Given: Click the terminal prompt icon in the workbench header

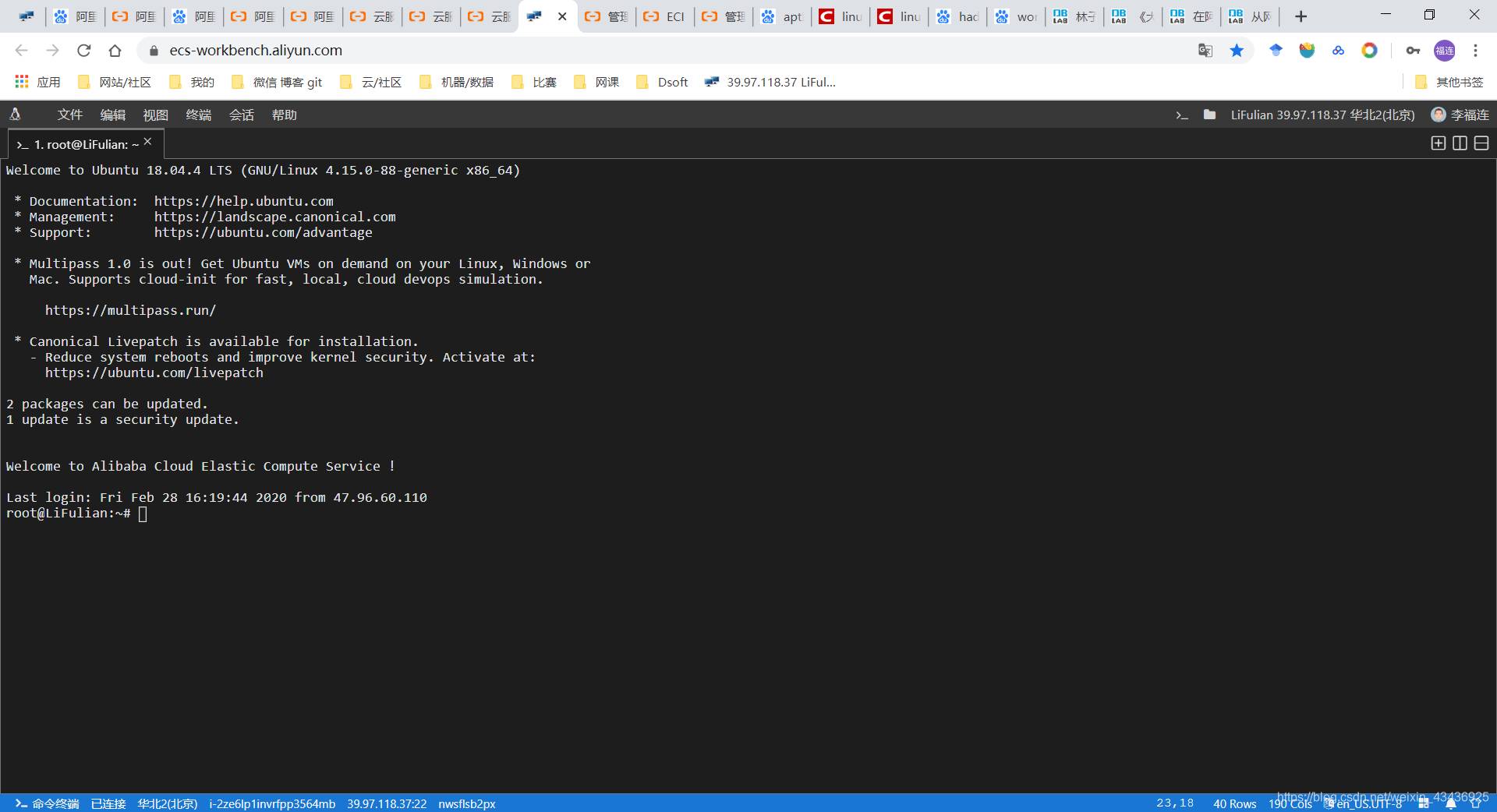Looking at the screenshot, I should (x=1182, y=115).
